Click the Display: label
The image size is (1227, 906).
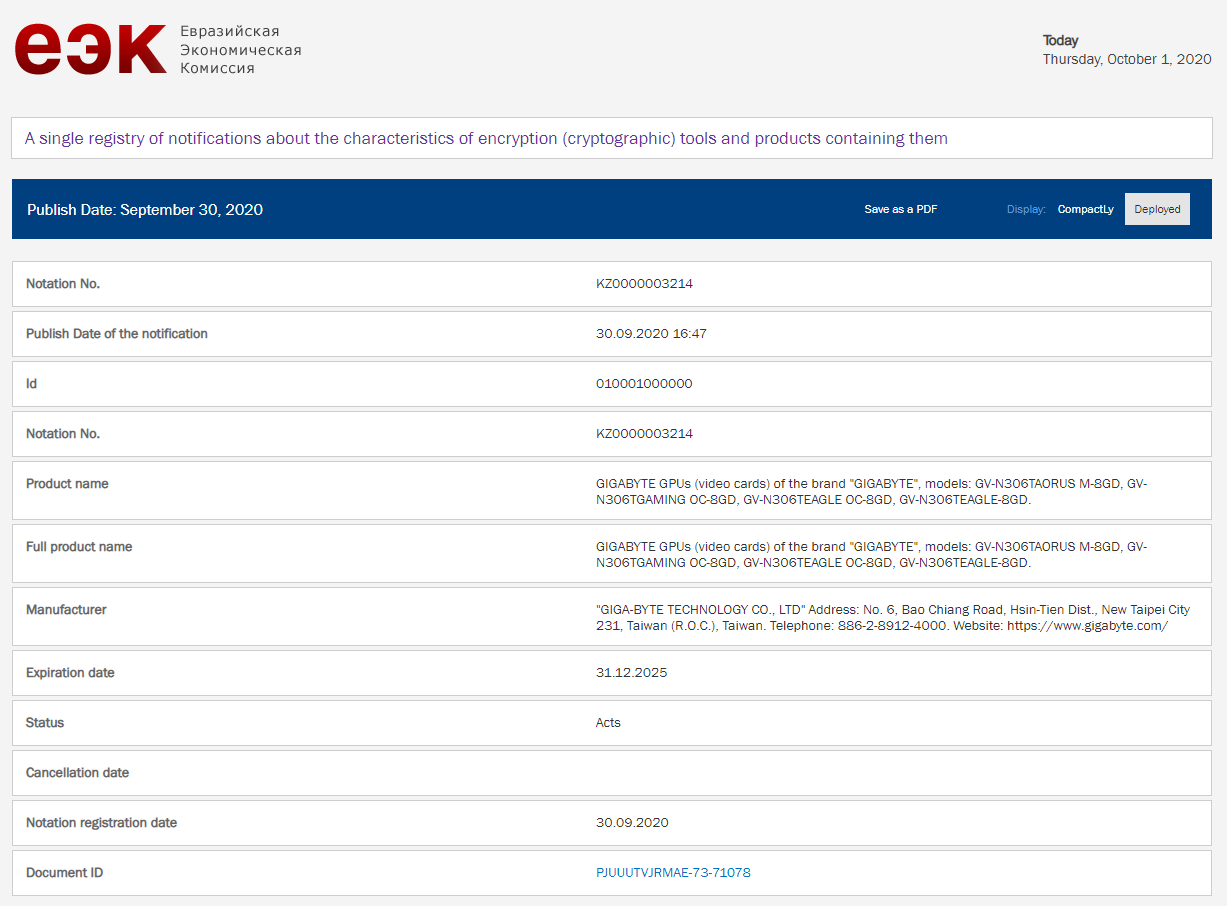[1026, 209]
